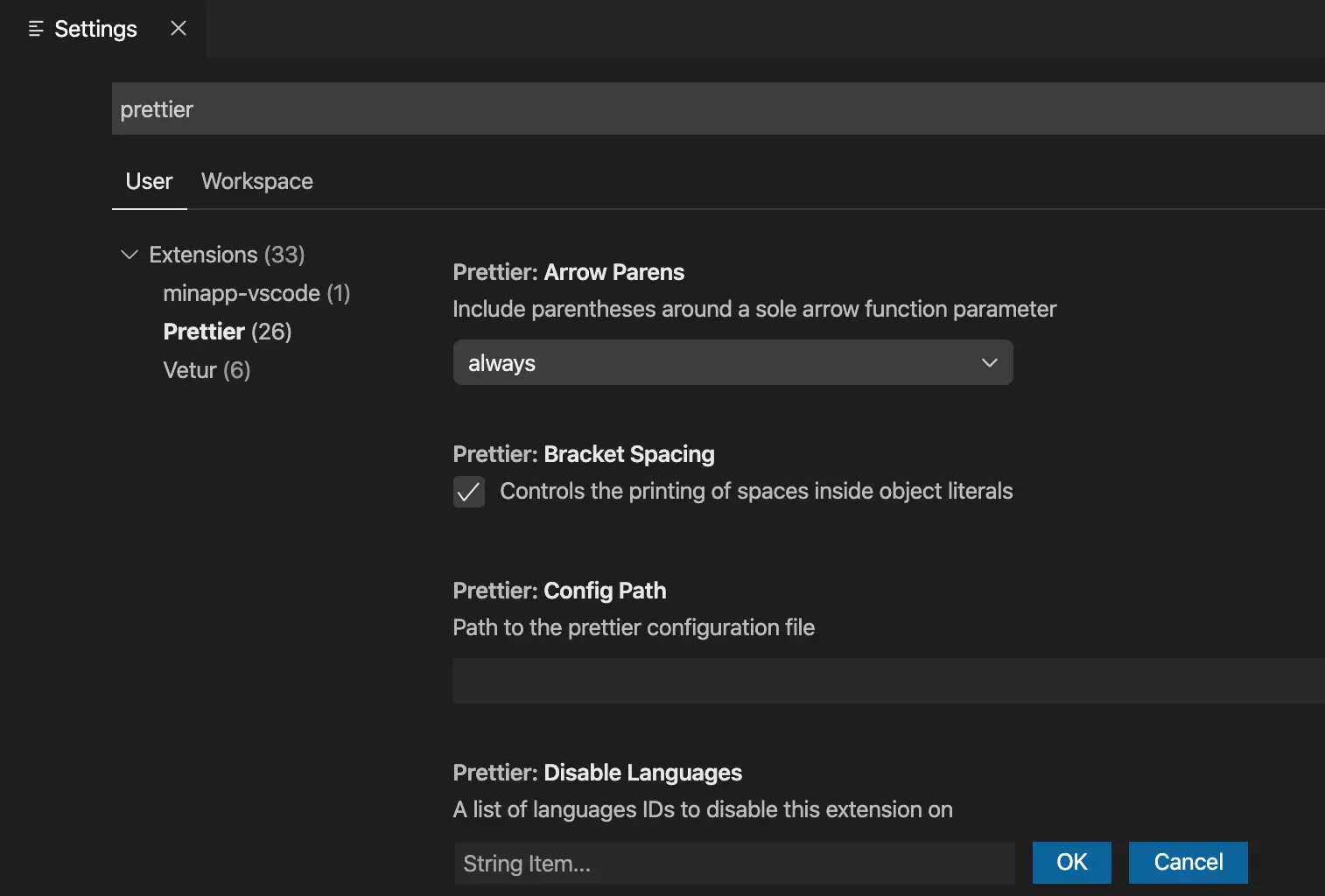Switch to the User settings tab
This screenshot has width=1325, height=896.
149,181
